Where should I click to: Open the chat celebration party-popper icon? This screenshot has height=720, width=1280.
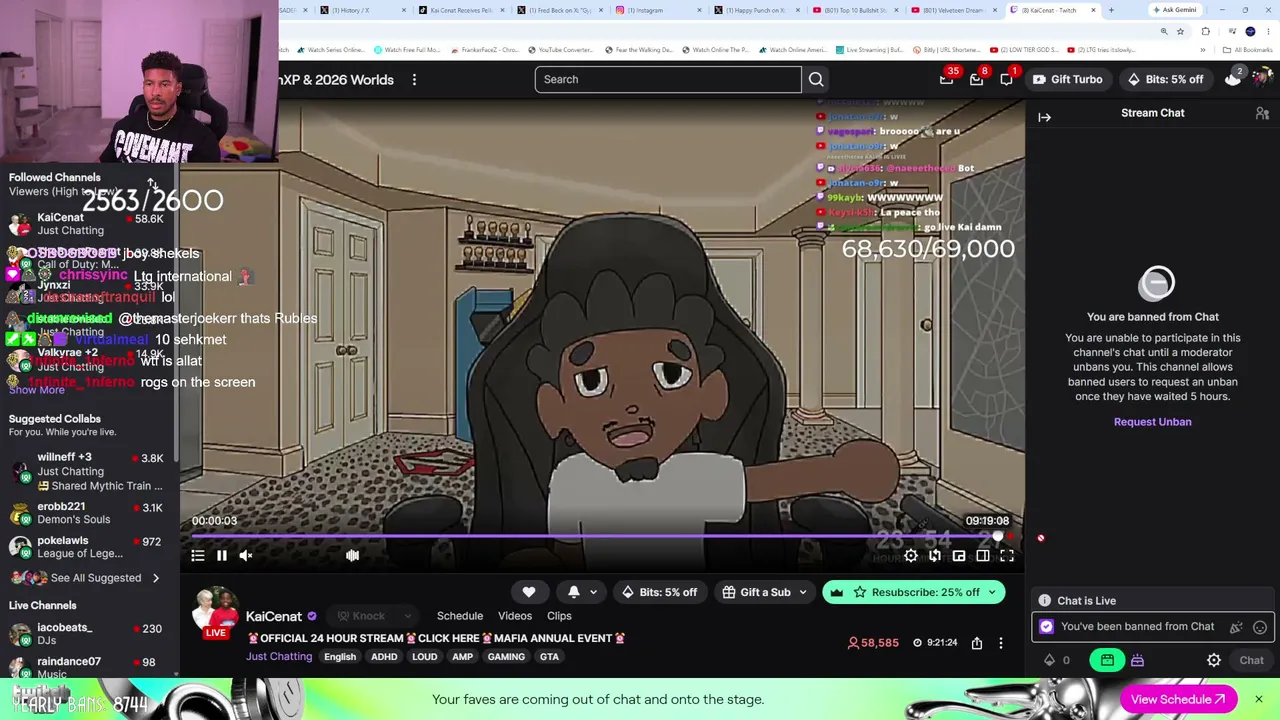pos(1236,627)
